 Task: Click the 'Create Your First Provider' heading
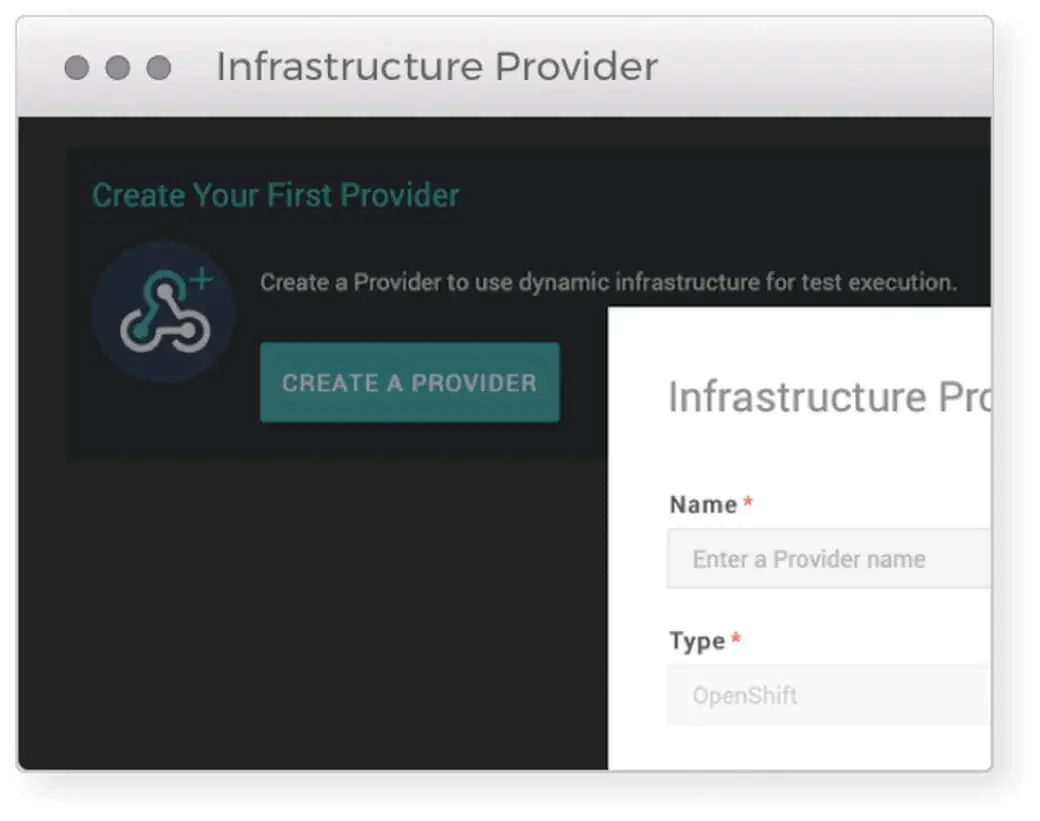pos(275,195)
